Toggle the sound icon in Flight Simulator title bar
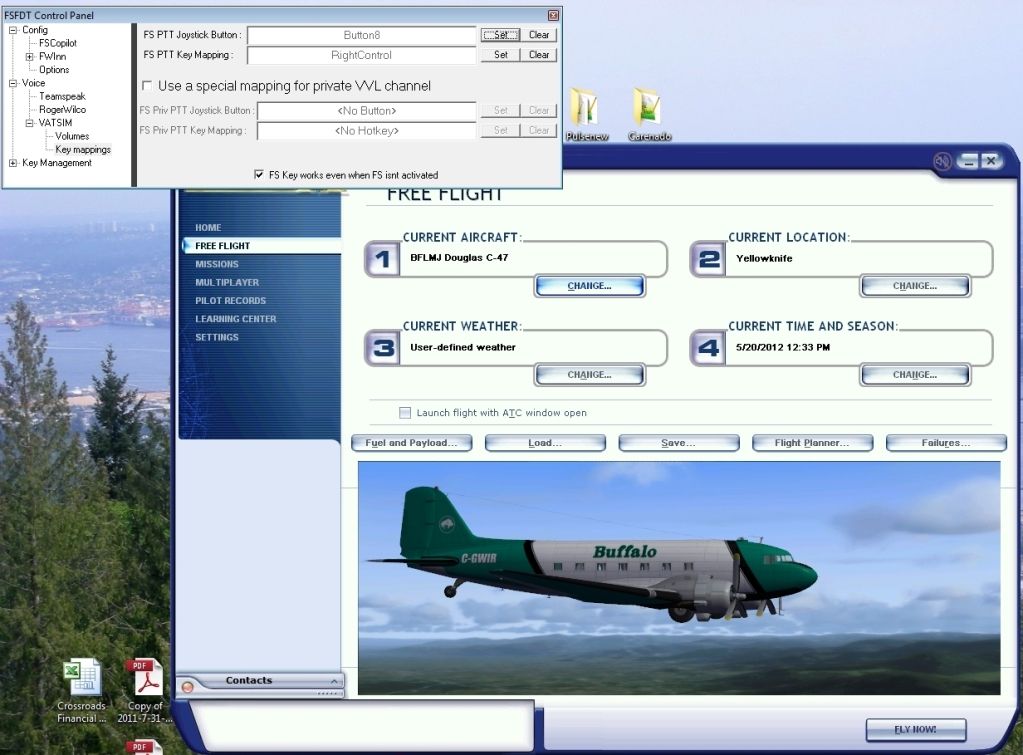The image size is (1023, 755). point(942,161)
